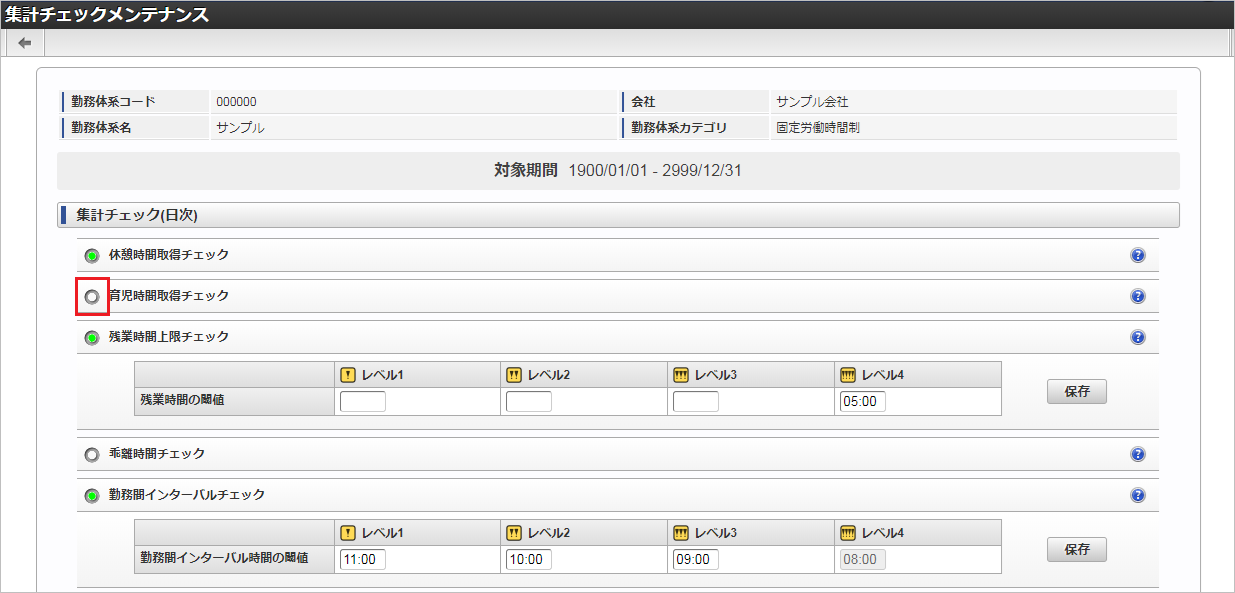
Task: Open help for 休憩時間取得チェック
Action: click(1137, 255)
